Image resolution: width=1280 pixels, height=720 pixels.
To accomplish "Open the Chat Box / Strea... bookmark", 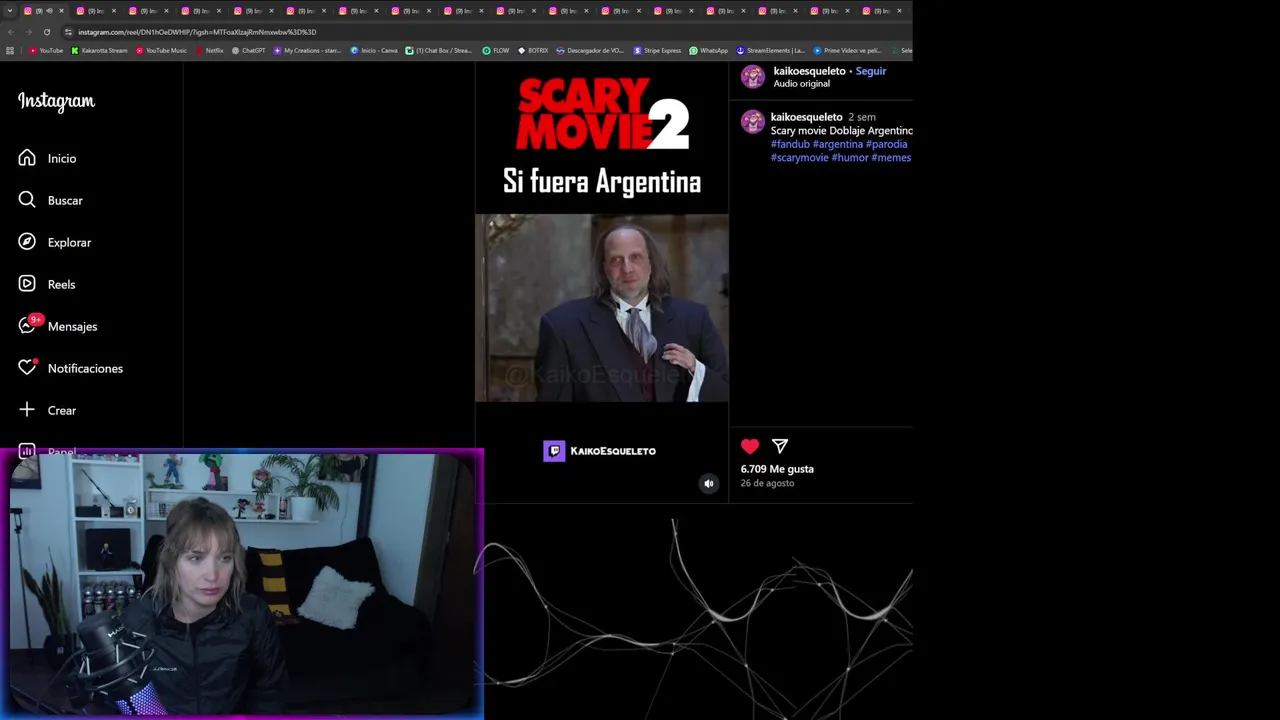I will 439,50.
